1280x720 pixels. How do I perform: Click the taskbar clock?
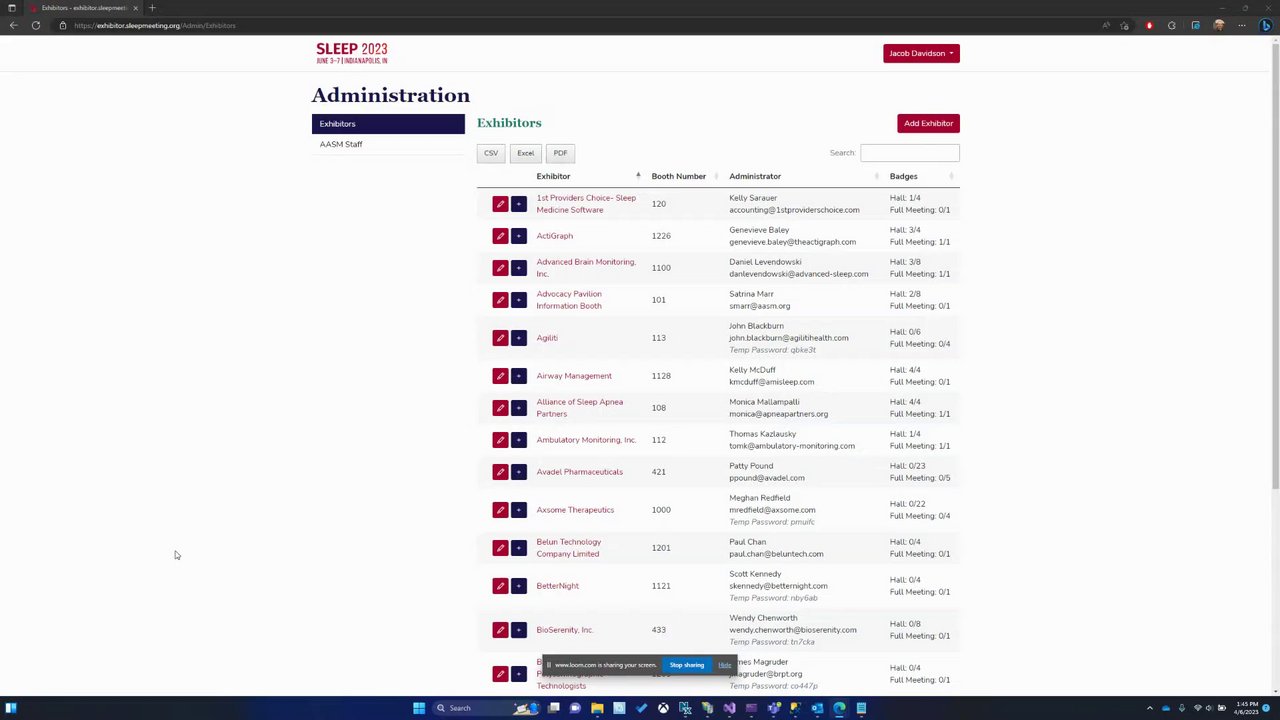1246,708
